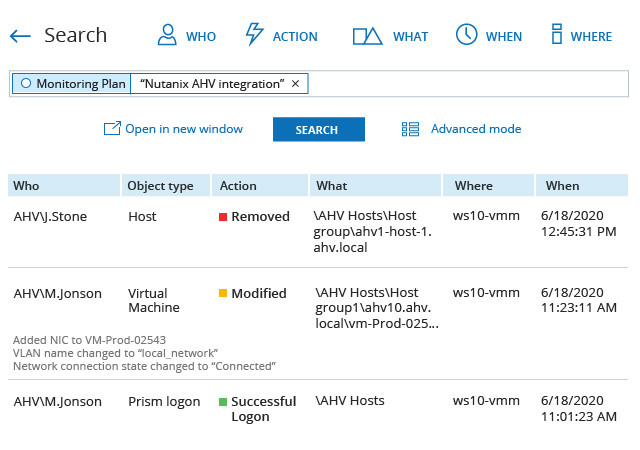Viewport: 640px width, 450px height.
Task: Remove the Nutanix AHV integration filter
Action: 295,84
